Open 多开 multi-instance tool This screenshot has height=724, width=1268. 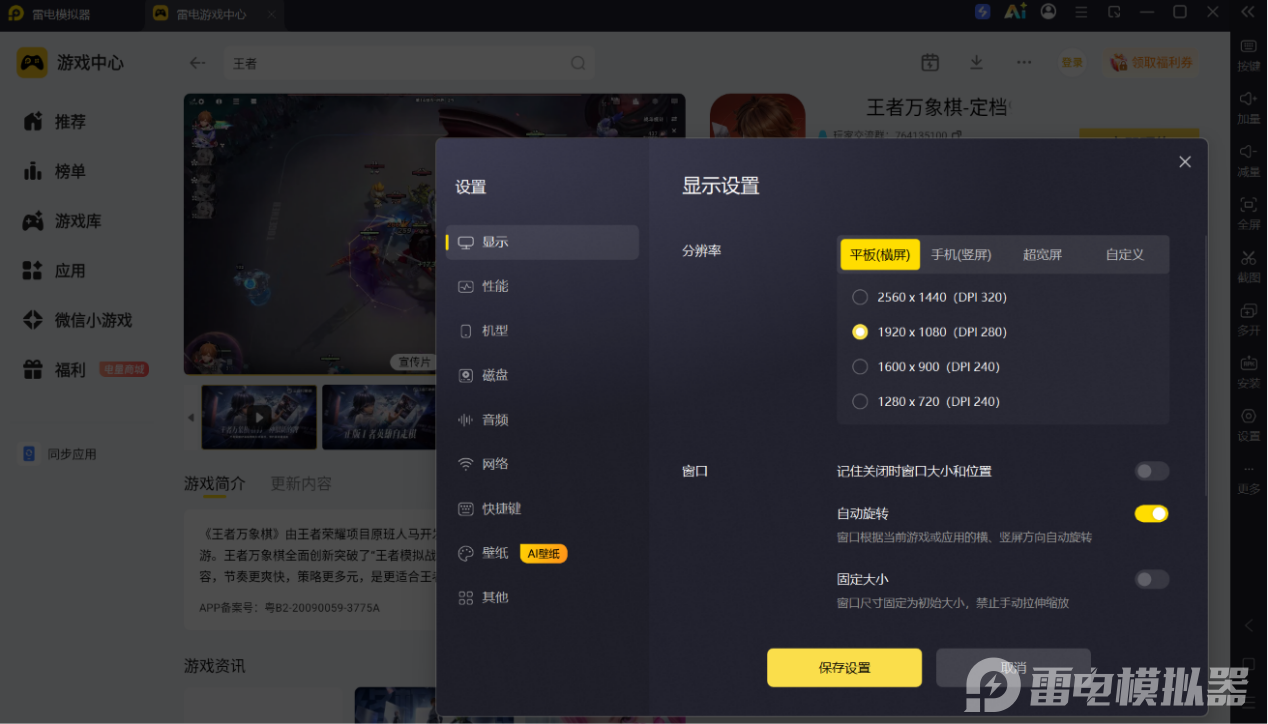coord(1249,319)
